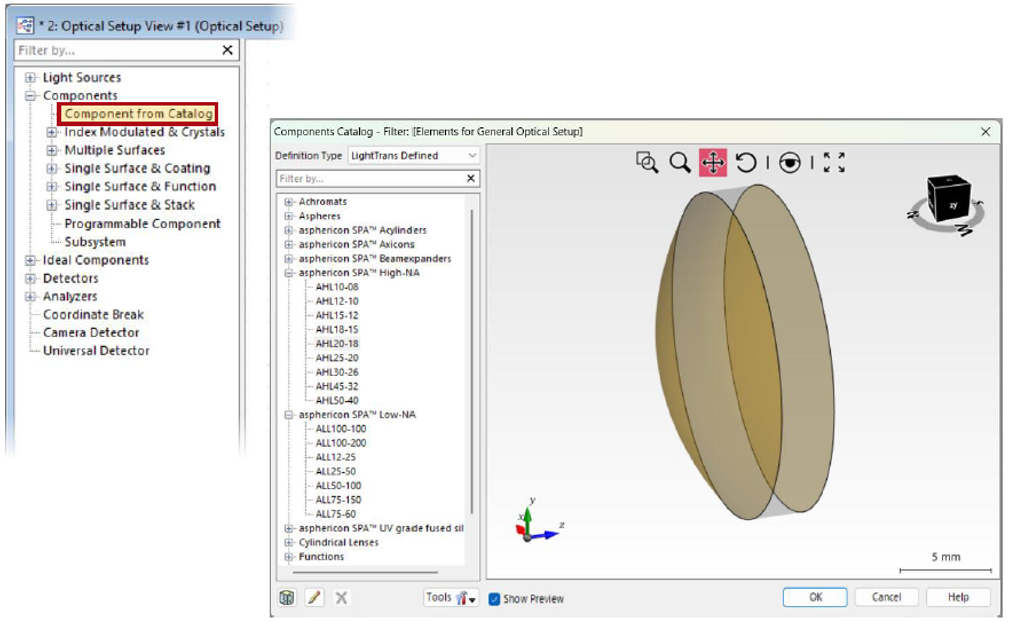The height and width of the screenshot is (622, 1009).
Task: Expand the Detectors node
Action: pyautogui.click(x=30, y=279)
